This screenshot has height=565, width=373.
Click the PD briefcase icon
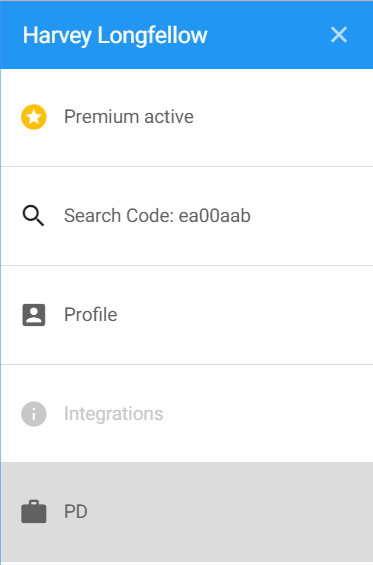tap(34, 511)
